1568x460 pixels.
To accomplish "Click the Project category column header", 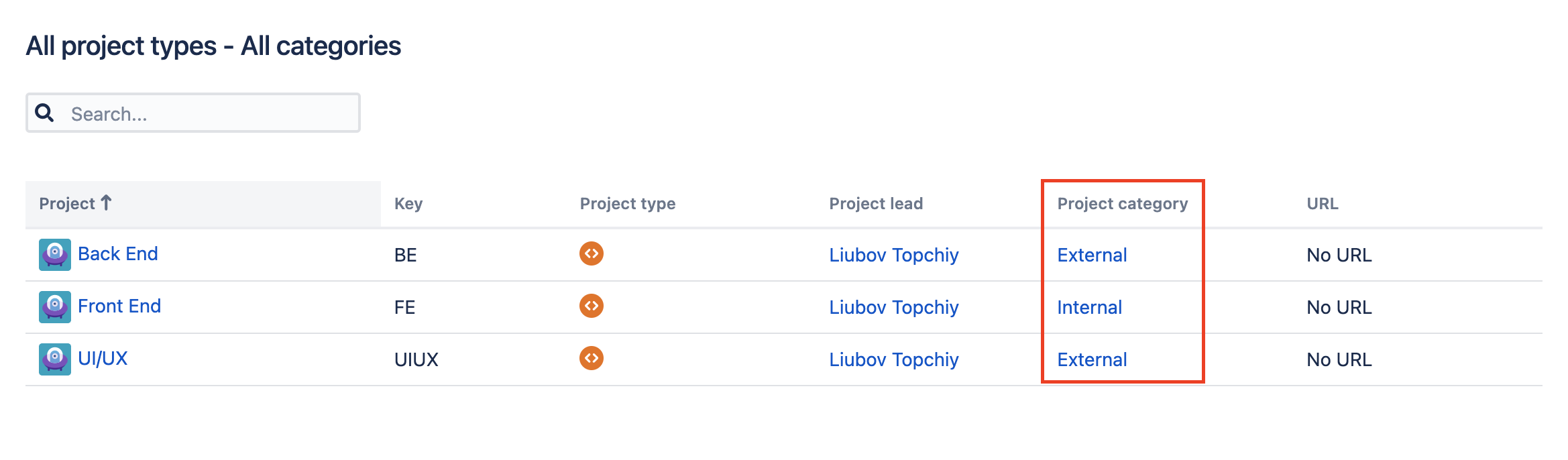I will 1122,204.
